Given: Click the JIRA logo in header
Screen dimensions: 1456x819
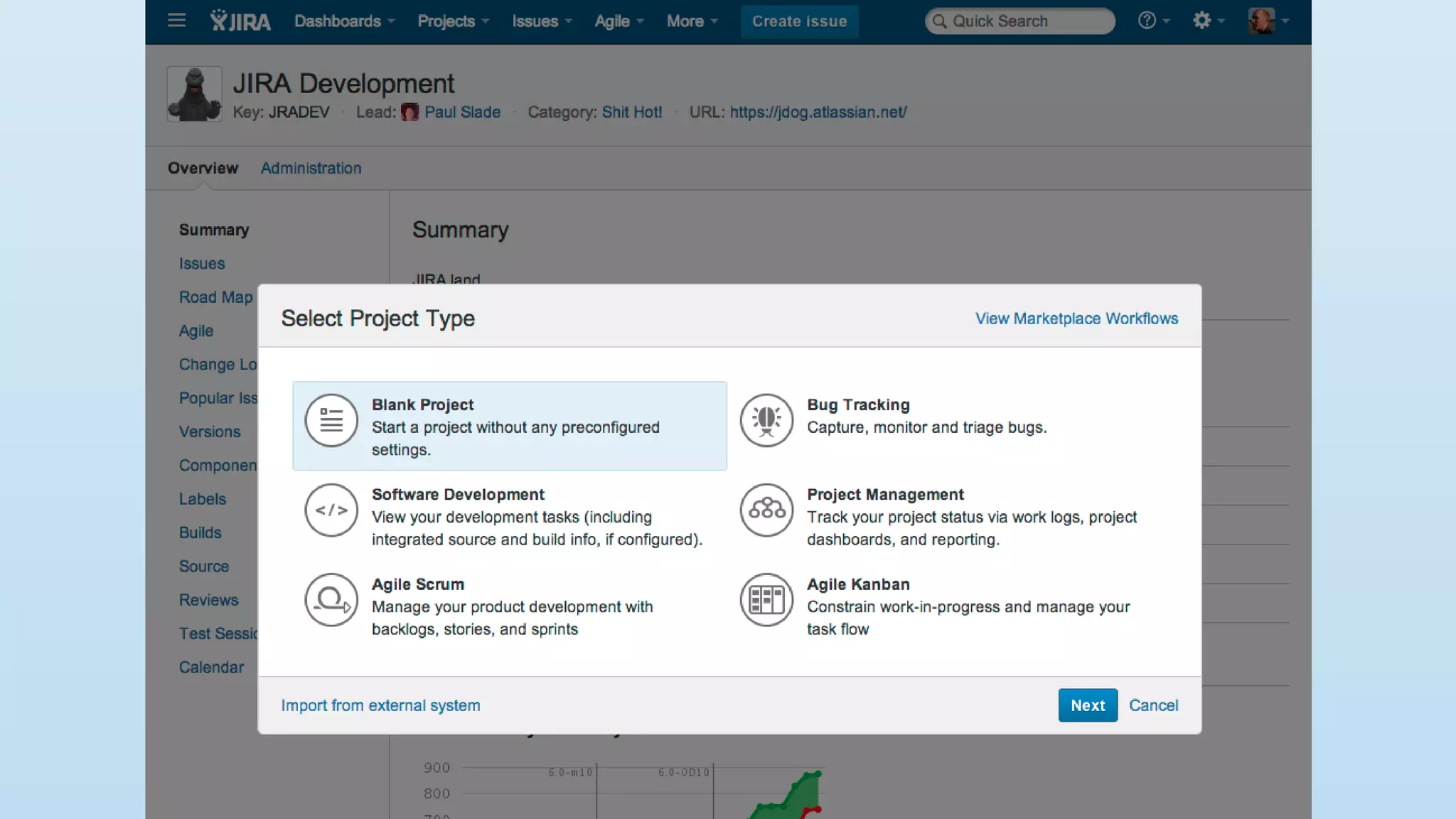Looking at the screenshot, I should (240, 21).
